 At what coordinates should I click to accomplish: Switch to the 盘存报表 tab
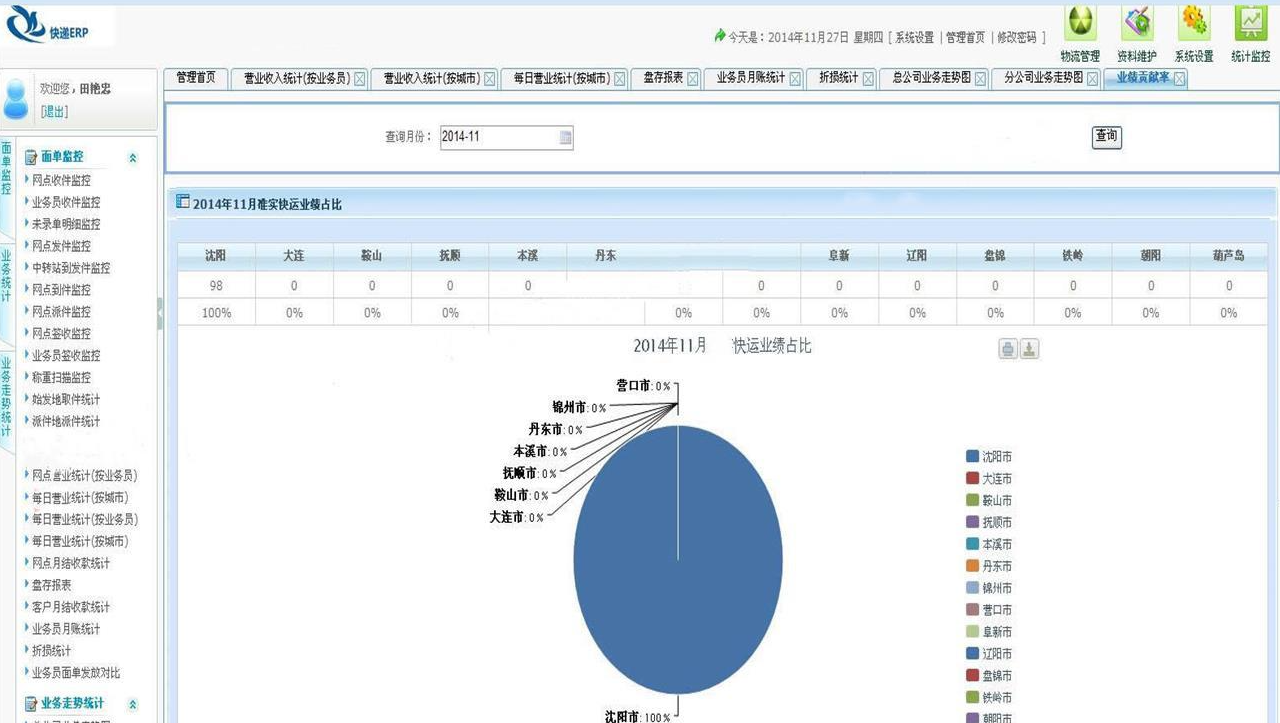[663, 78]
